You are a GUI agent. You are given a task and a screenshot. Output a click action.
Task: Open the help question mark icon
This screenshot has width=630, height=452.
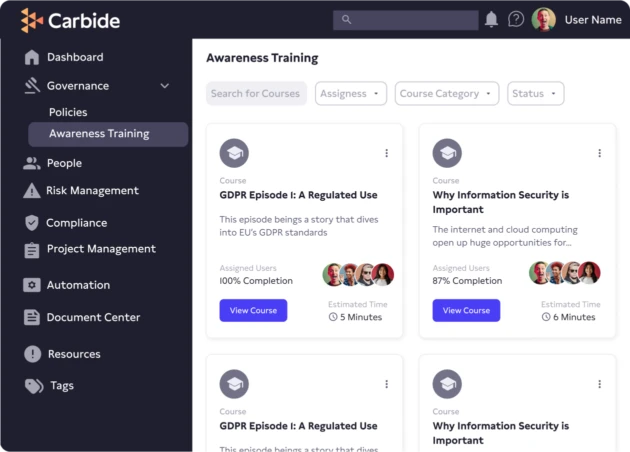pyautogui.click(x=516, y=19)
